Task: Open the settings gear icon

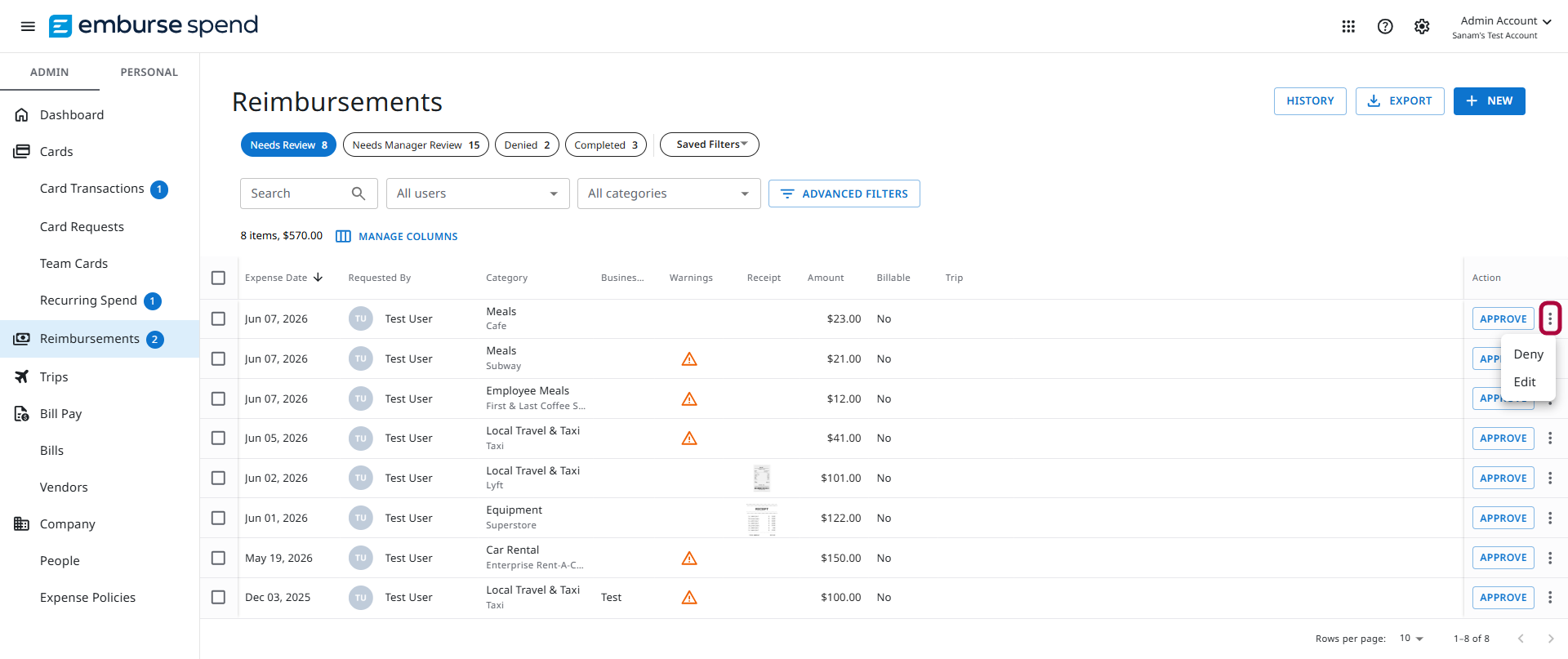Action: [x=1422, y=26]
